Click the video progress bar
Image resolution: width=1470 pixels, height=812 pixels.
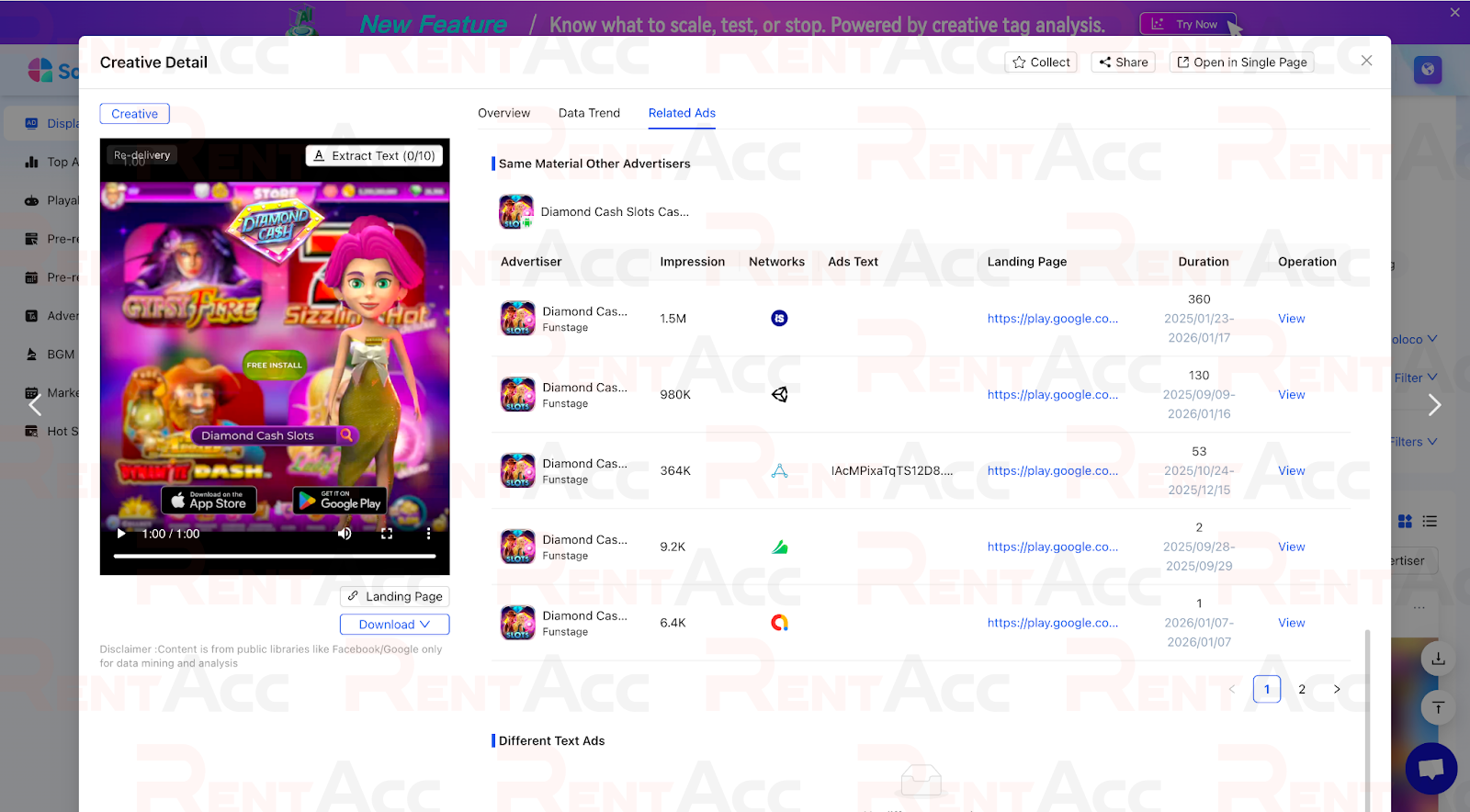coord(274,556)
